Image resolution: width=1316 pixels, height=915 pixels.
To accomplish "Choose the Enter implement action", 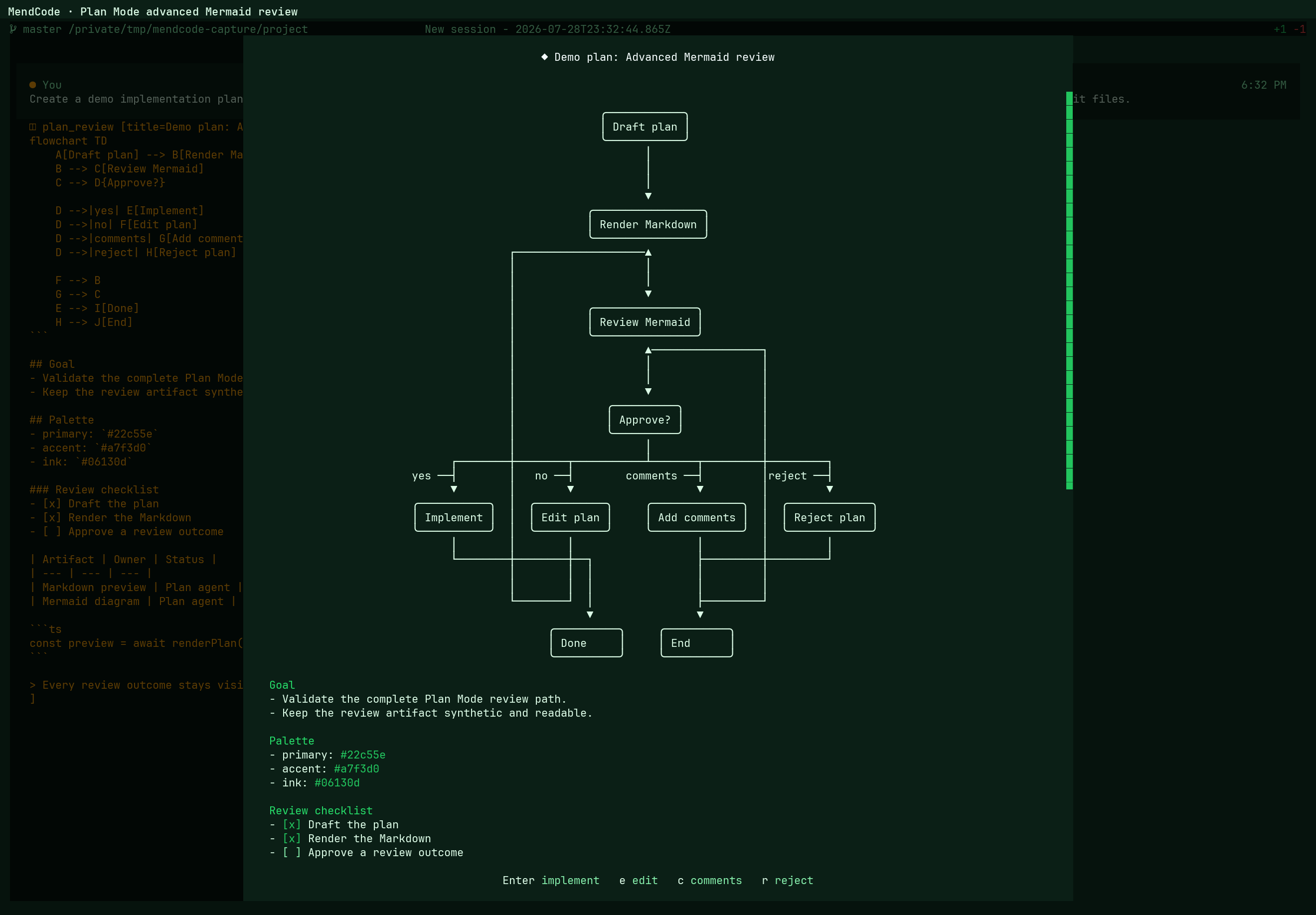I will (551, 881).
